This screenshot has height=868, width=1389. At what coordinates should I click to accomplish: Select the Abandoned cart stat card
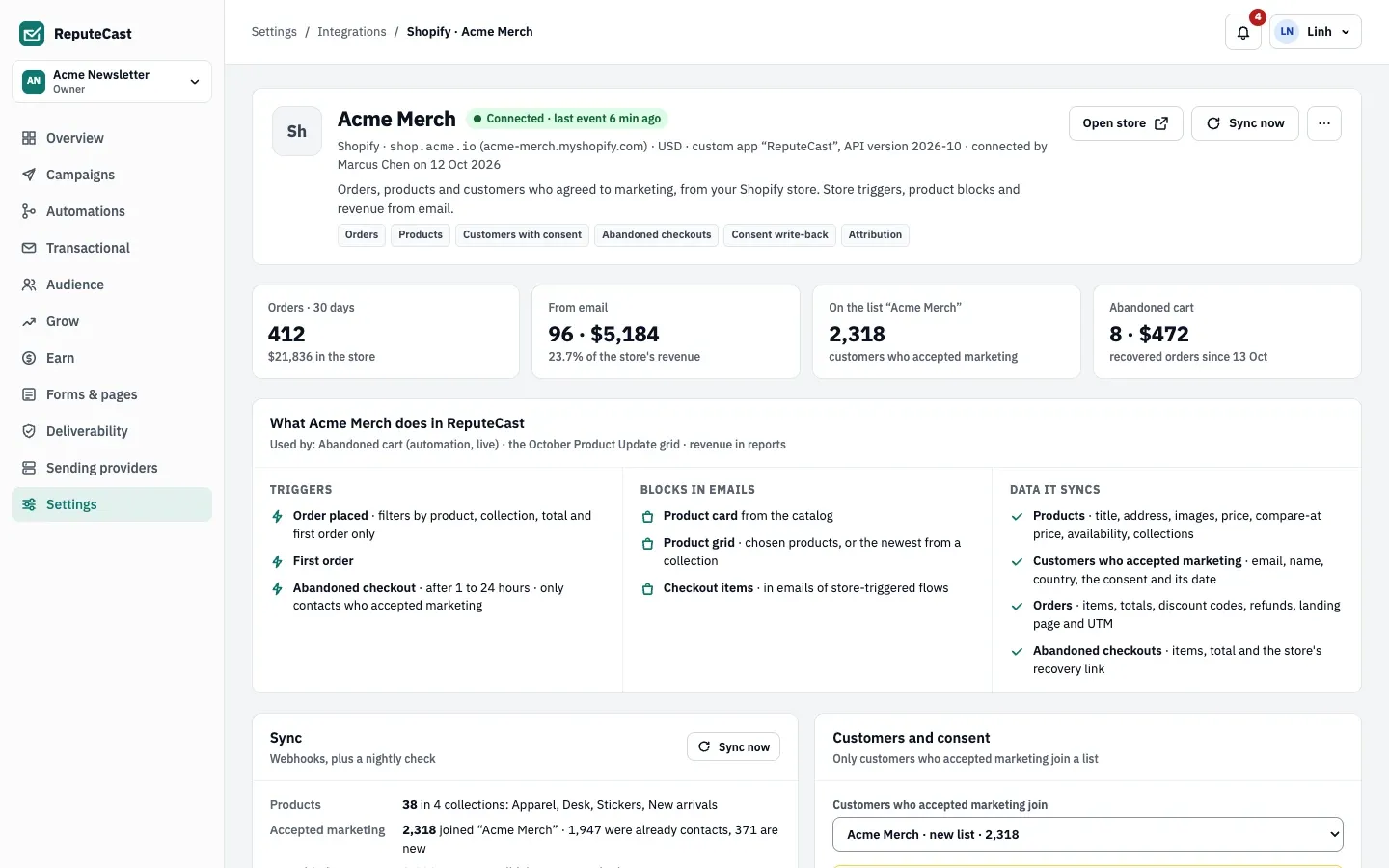(x=1227, y=332)
